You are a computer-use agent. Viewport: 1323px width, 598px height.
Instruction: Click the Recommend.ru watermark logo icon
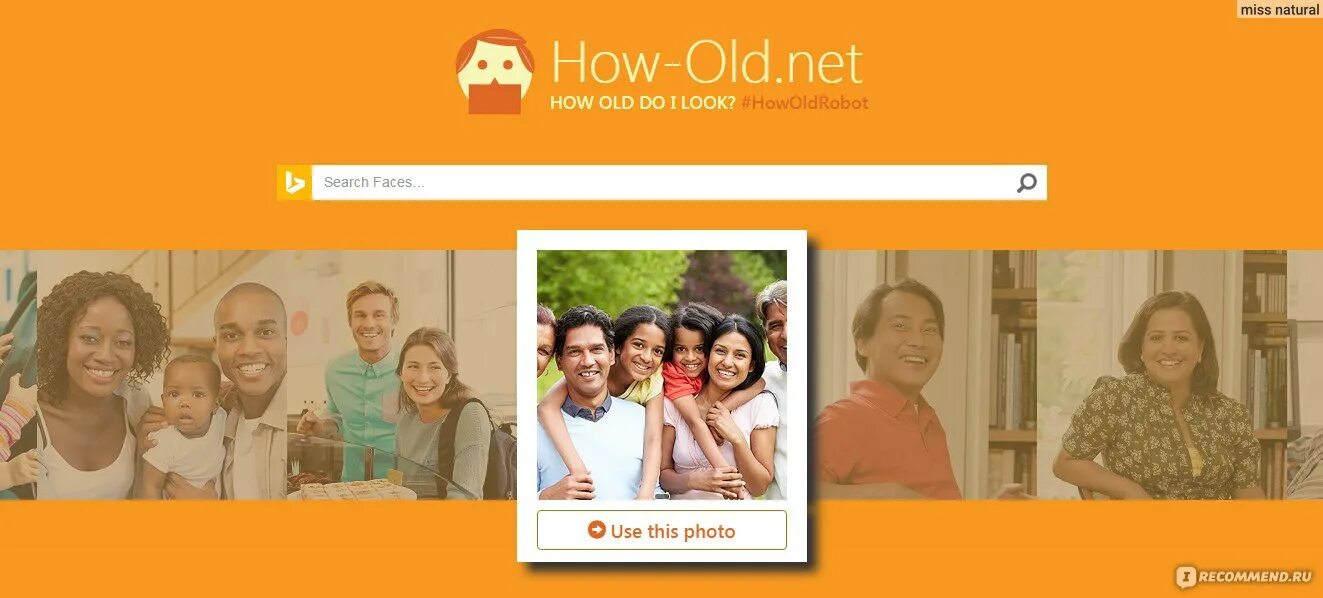(x=1186, y=576)
